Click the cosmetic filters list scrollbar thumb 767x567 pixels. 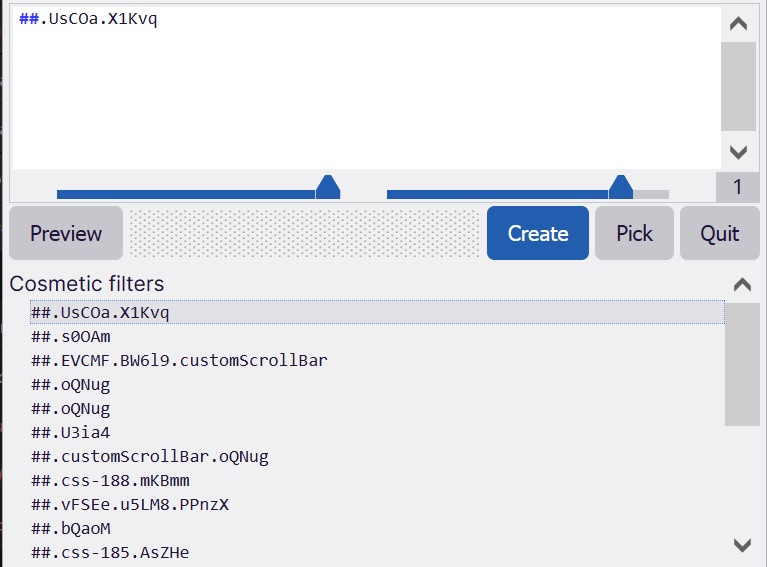tap(742, 364)
